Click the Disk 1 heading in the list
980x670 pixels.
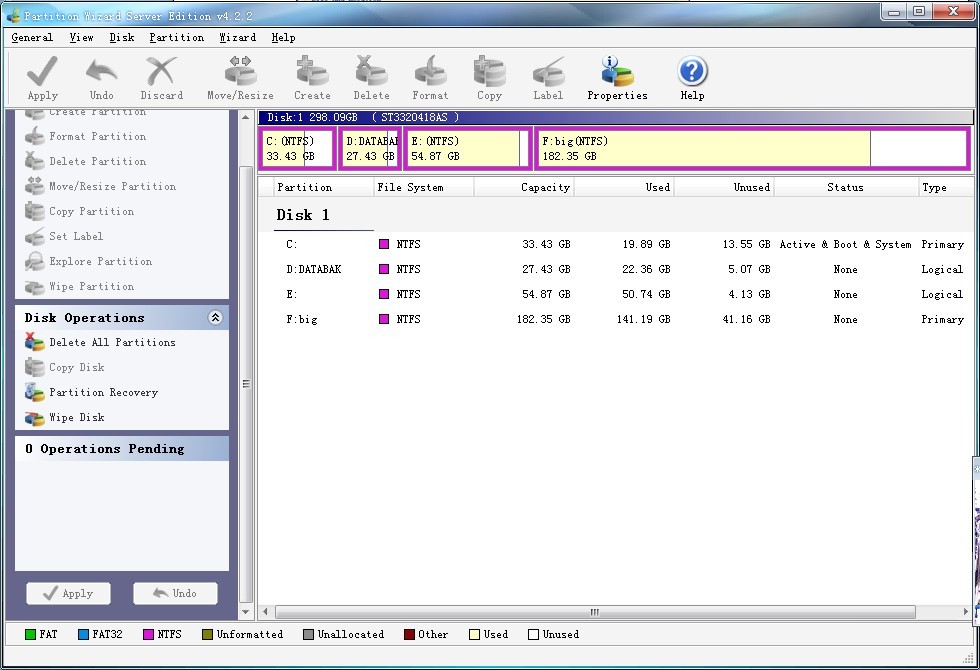[x=302, y=215]
